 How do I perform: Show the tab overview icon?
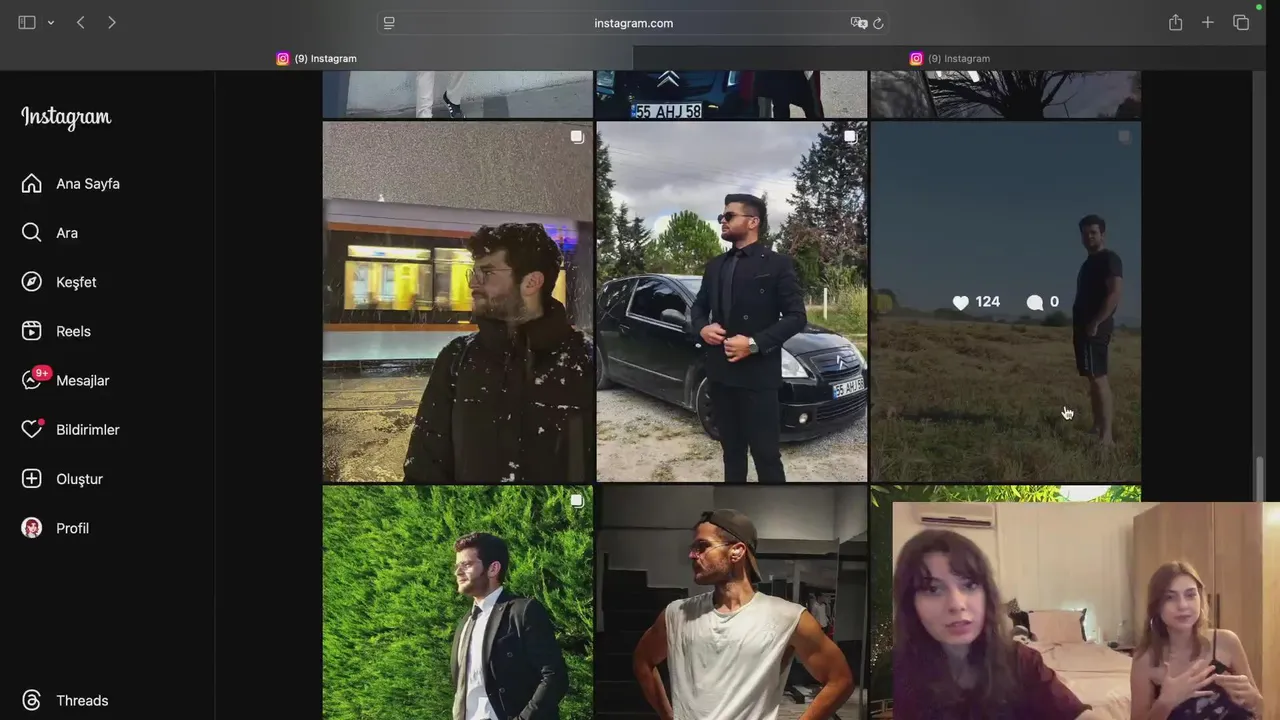click(x=1241, y=22)
